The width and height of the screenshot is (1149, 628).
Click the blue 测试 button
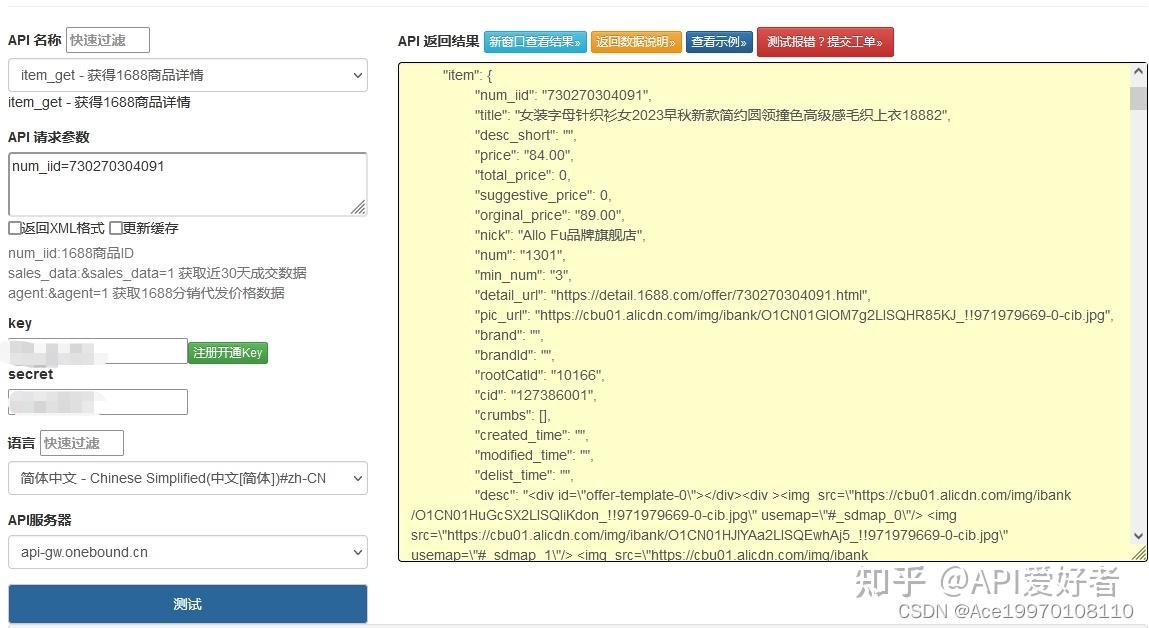(187, 604)
